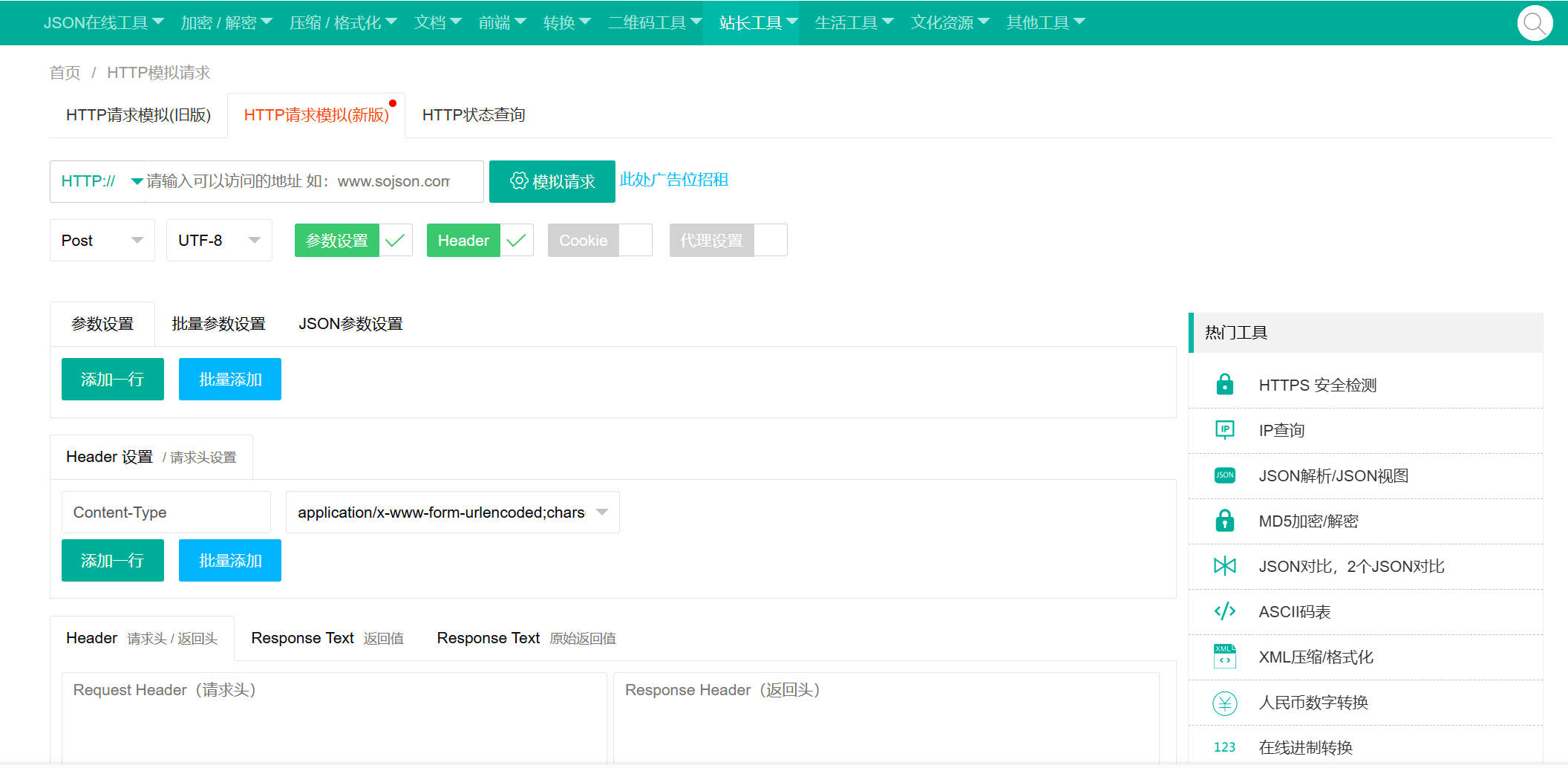The width and height of the screenshot is (1568, 768).
Task: Click the HTTPS 安全检测 lock icon
Action: point(1224,385)
